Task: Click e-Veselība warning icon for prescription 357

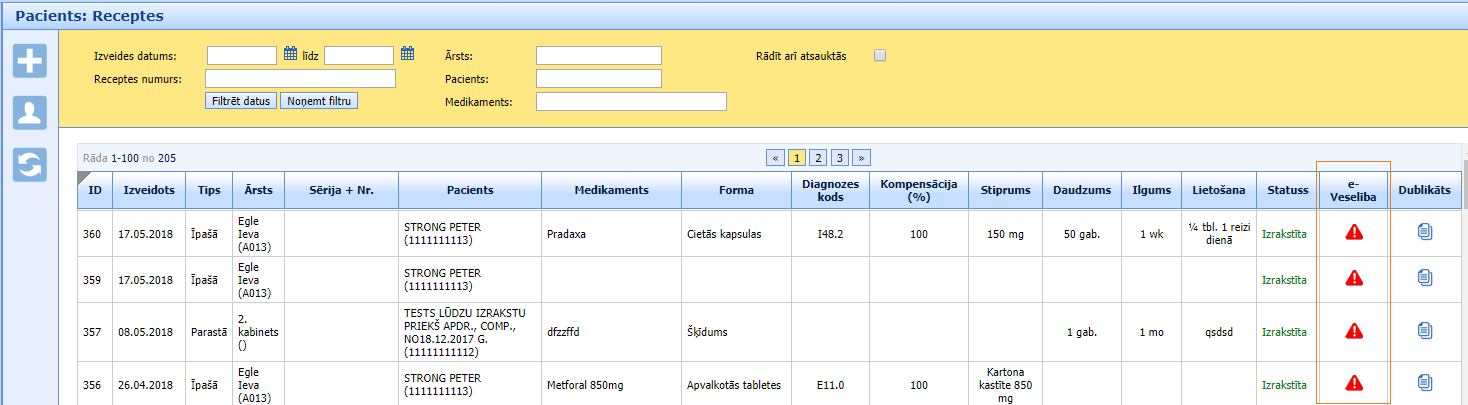Action: (1354, 331)
